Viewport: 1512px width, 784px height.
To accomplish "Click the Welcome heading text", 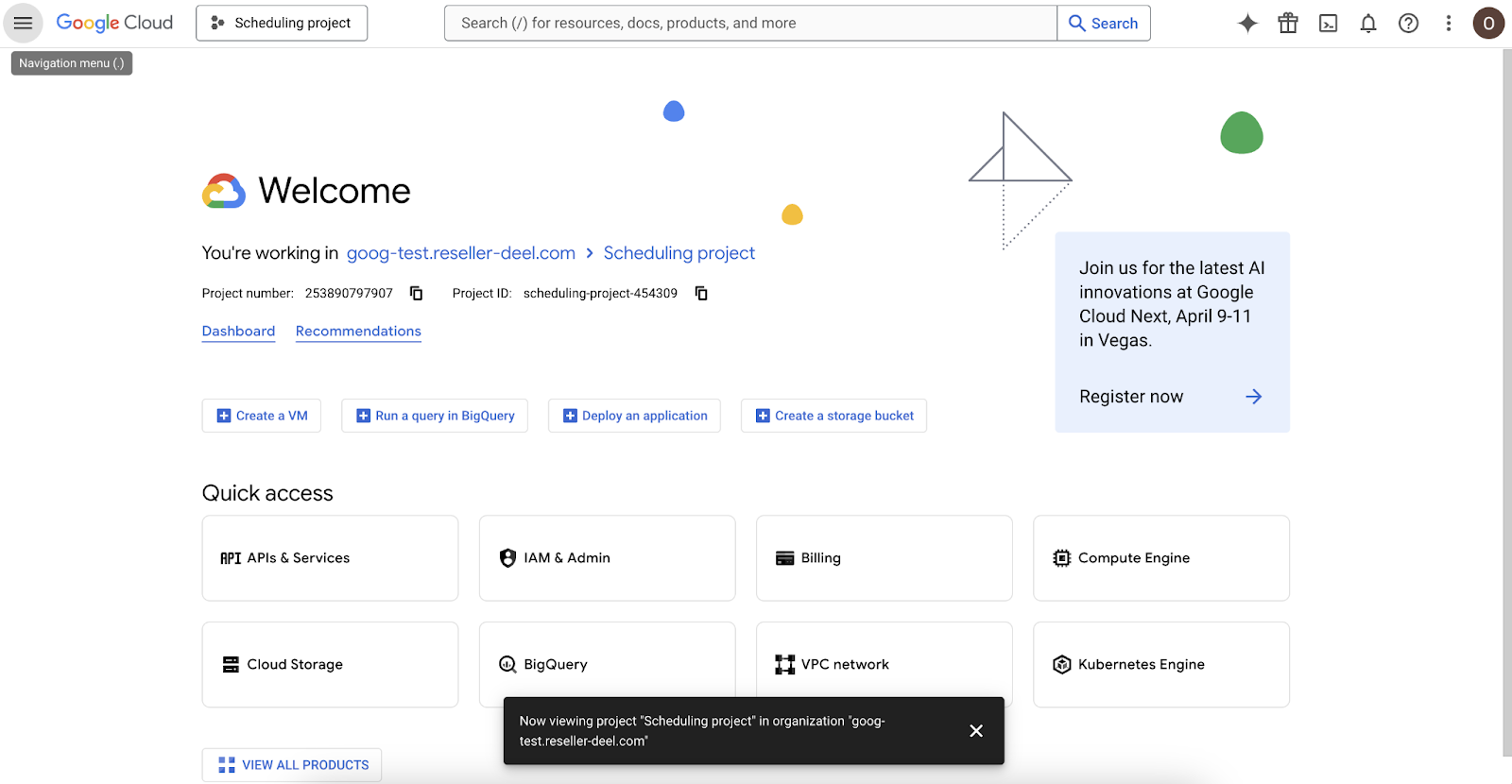I will [x=335, y=191].
